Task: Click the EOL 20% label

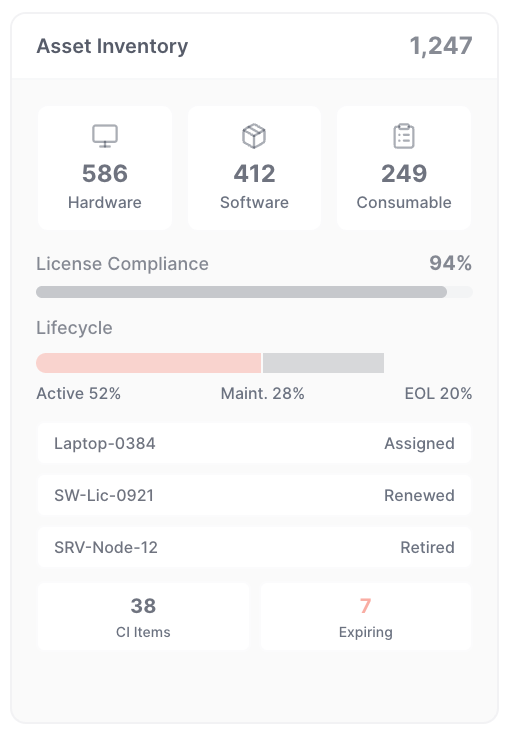Action: click(x=438, y=393)
